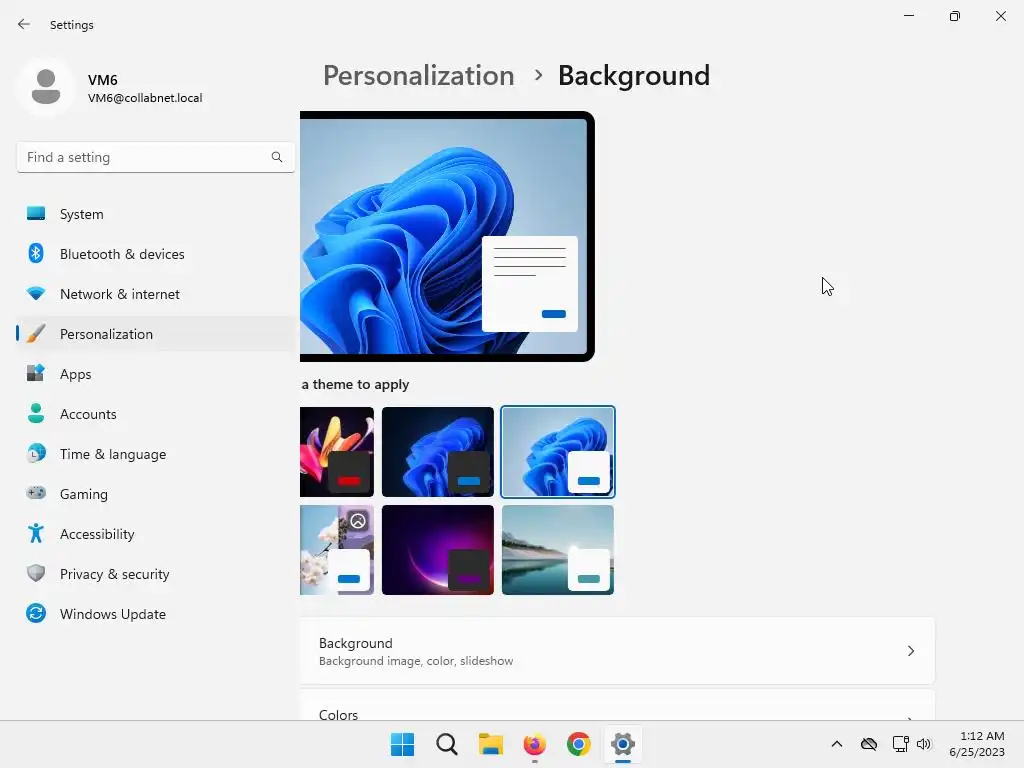
Task: Click the Personalization paintbrush icon
Action: pos(36,334)
